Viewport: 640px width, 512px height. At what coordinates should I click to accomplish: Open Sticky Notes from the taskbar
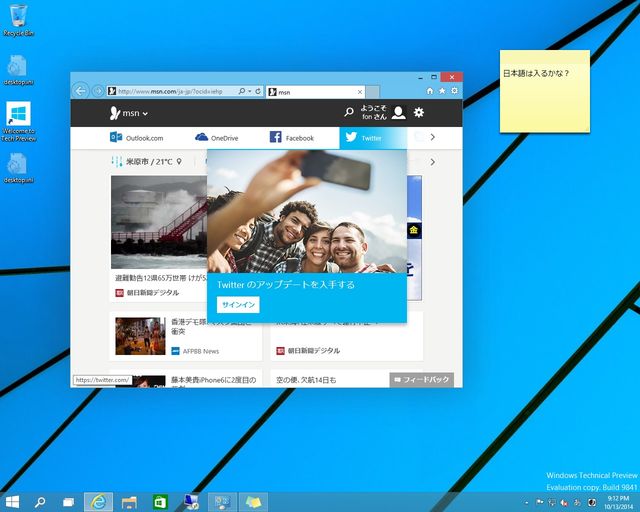coord(253,502)
